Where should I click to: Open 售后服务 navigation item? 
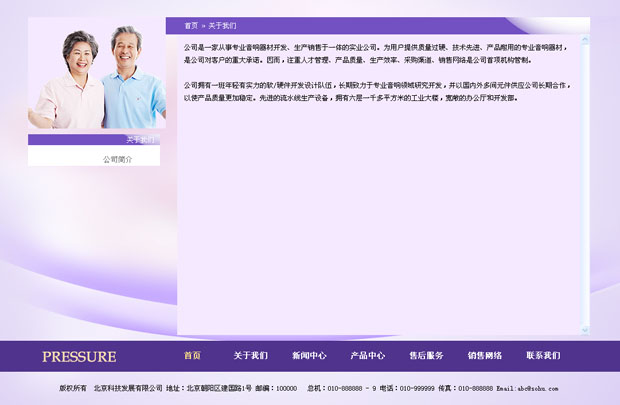pos(426,356)
